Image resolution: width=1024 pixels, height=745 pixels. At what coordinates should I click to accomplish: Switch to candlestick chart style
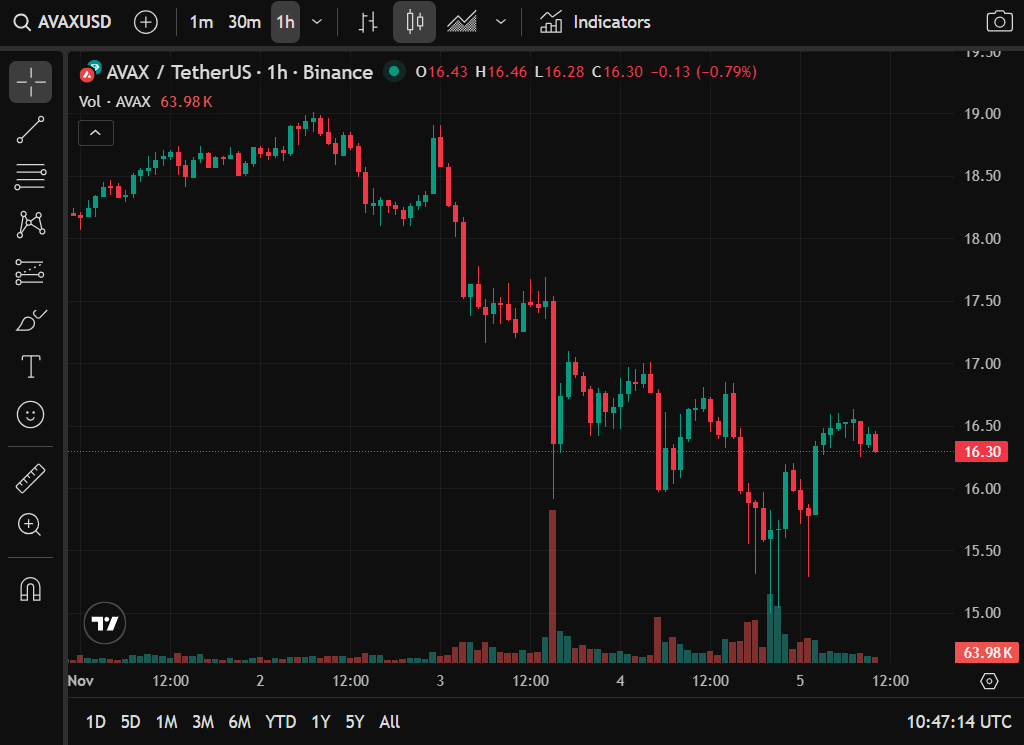pyautogui.click(x=414, y=22)
